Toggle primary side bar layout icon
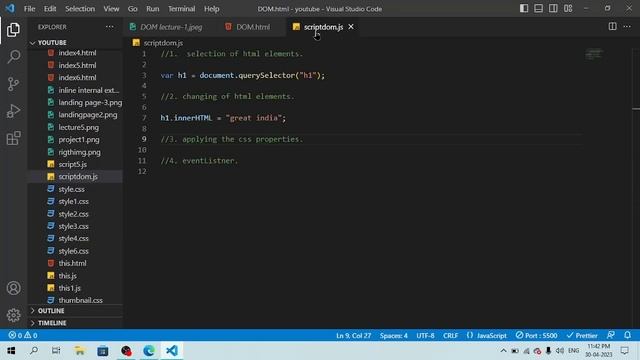 click(524, 9)
